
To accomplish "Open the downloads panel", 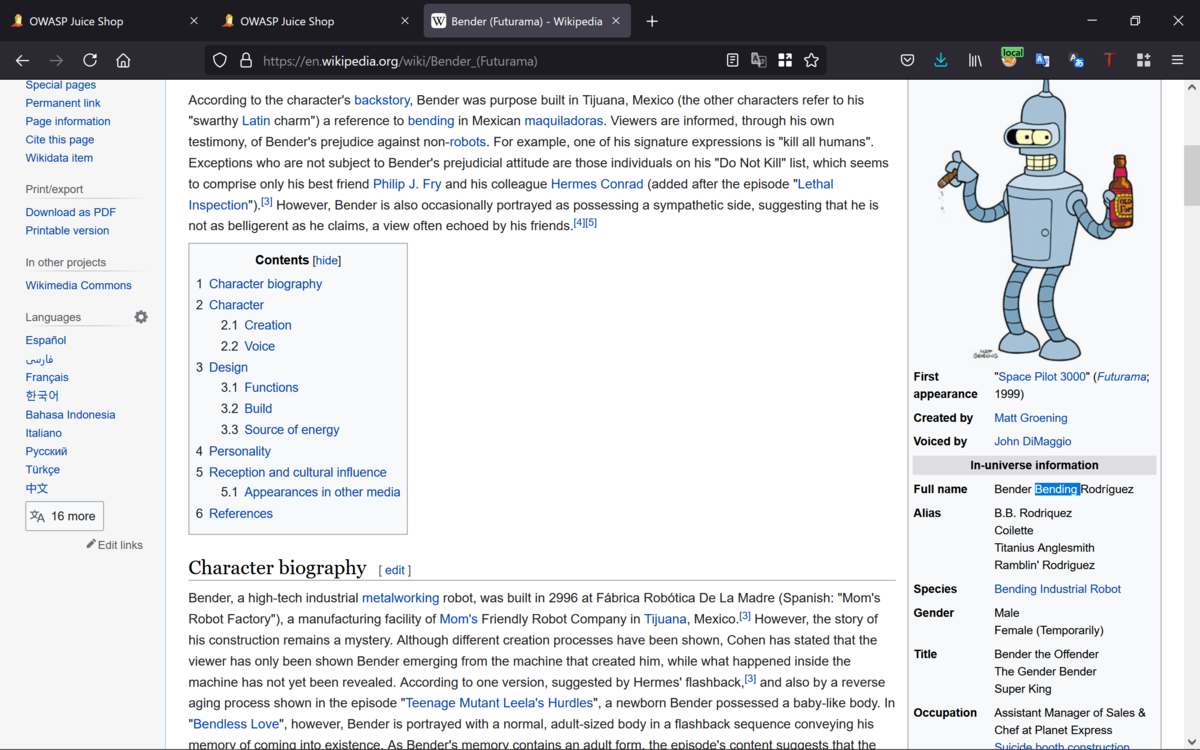I will point(941,61).
